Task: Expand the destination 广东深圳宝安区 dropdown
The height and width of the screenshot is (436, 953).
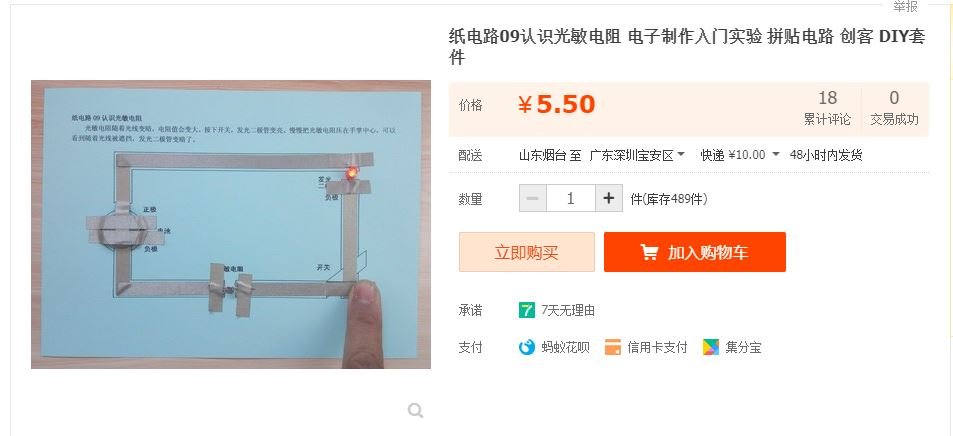Action: (637, 155)
